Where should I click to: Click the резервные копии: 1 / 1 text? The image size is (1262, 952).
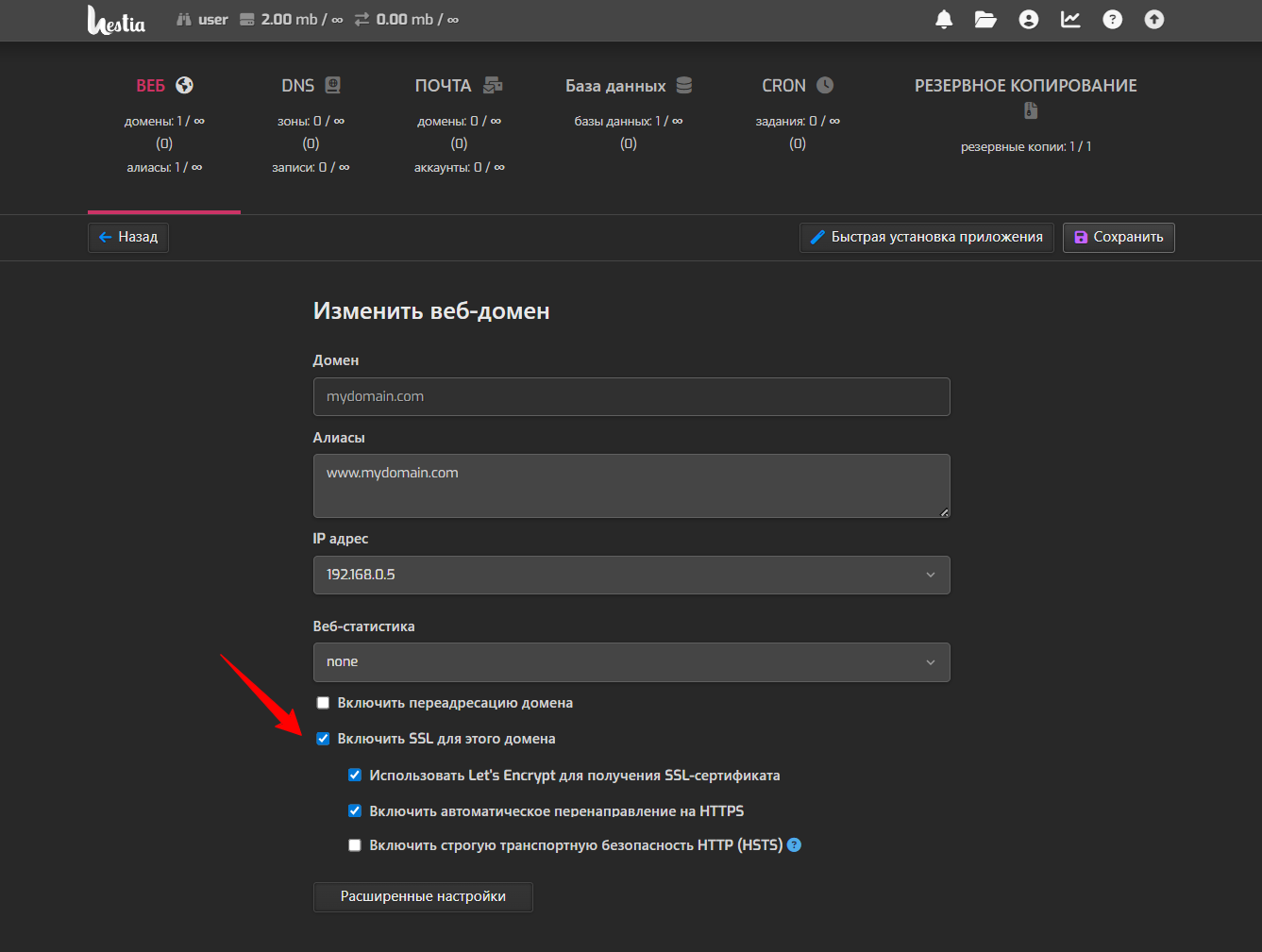click(1026, 146)
